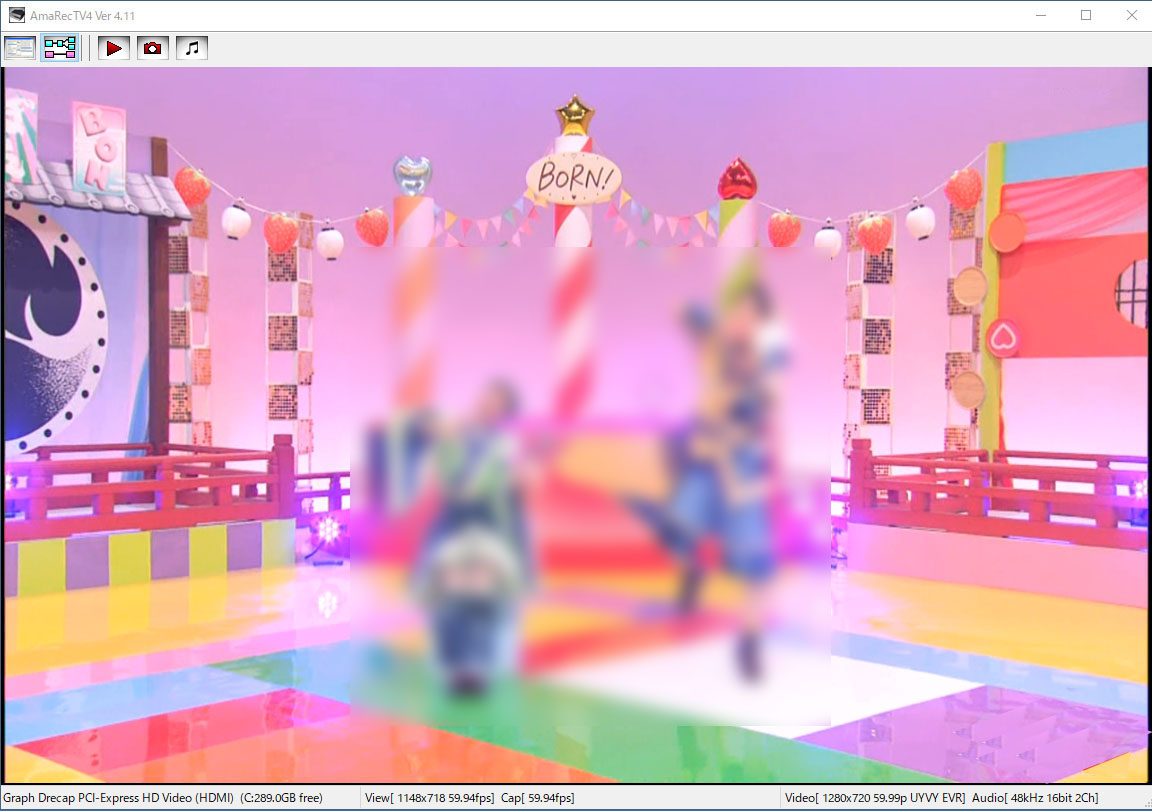Click 'Audio[ 48kHz 16bit 2Ch]' status text
Viewport: 1152px width, 811px height.
click(1035, 798)
